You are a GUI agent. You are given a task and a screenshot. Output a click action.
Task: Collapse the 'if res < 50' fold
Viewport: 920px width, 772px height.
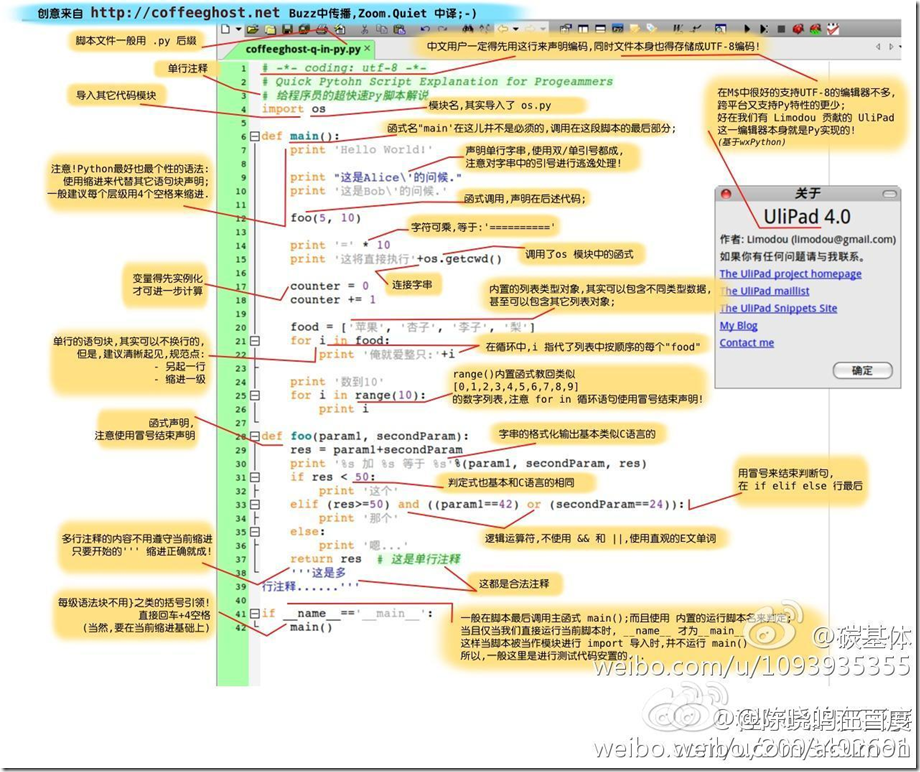tap(255, 477)
